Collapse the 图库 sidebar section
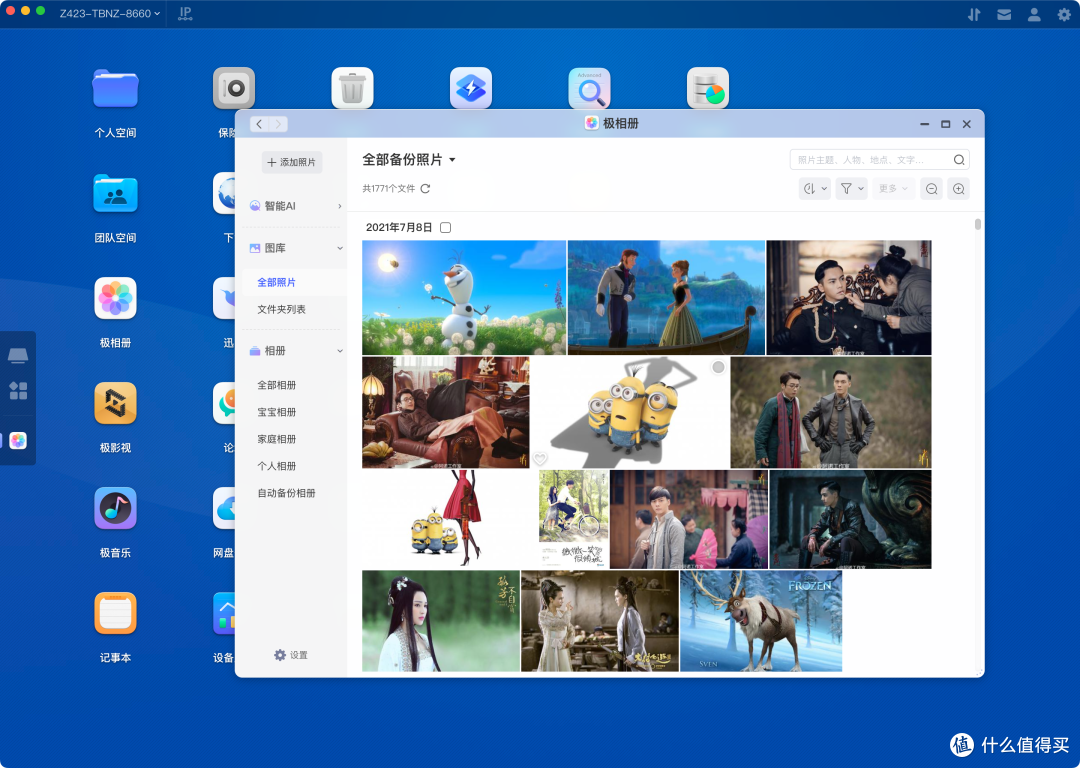 [340, 248]
